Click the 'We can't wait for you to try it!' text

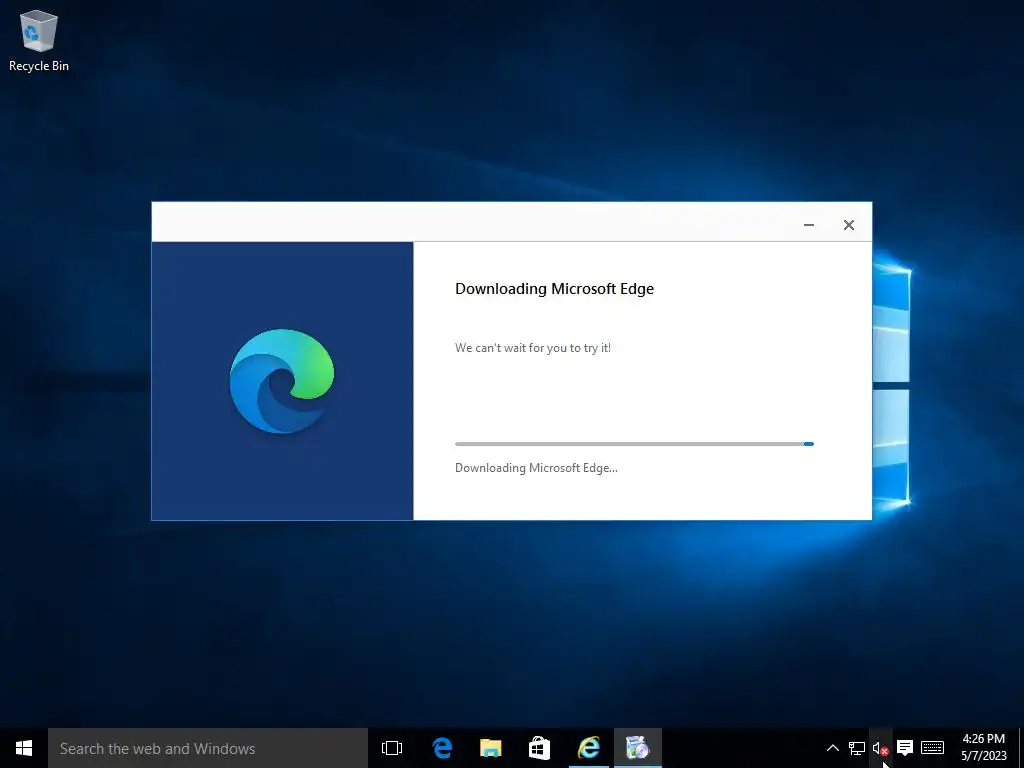click(533, 348)
